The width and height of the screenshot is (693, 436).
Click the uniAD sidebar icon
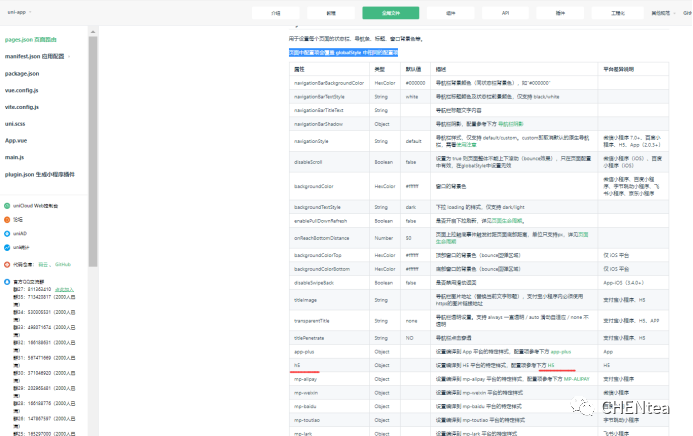coord(7,232)
